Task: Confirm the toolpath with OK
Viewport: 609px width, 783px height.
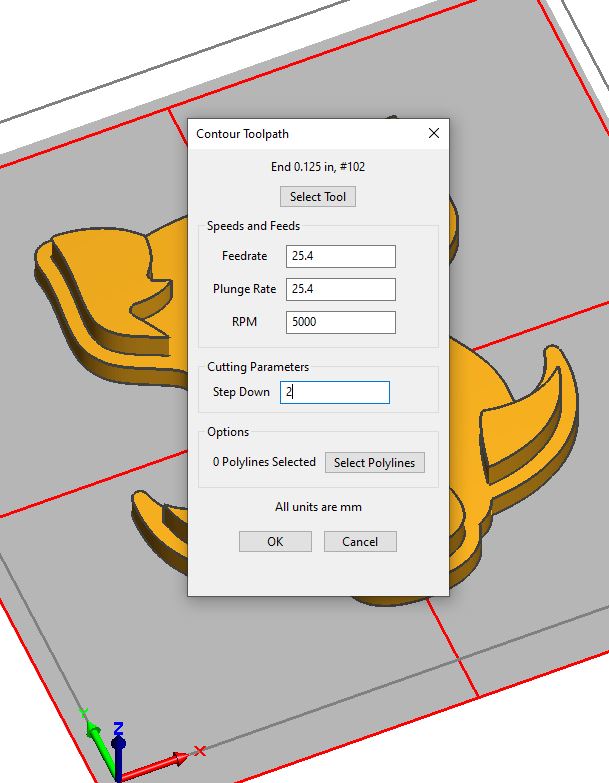Action: tap(275, 542)
